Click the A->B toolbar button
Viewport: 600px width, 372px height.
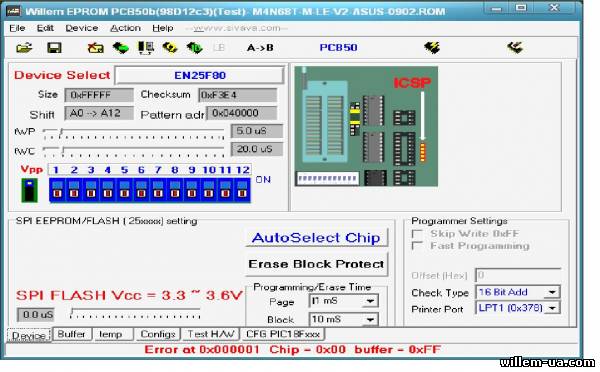coord(260,48)
